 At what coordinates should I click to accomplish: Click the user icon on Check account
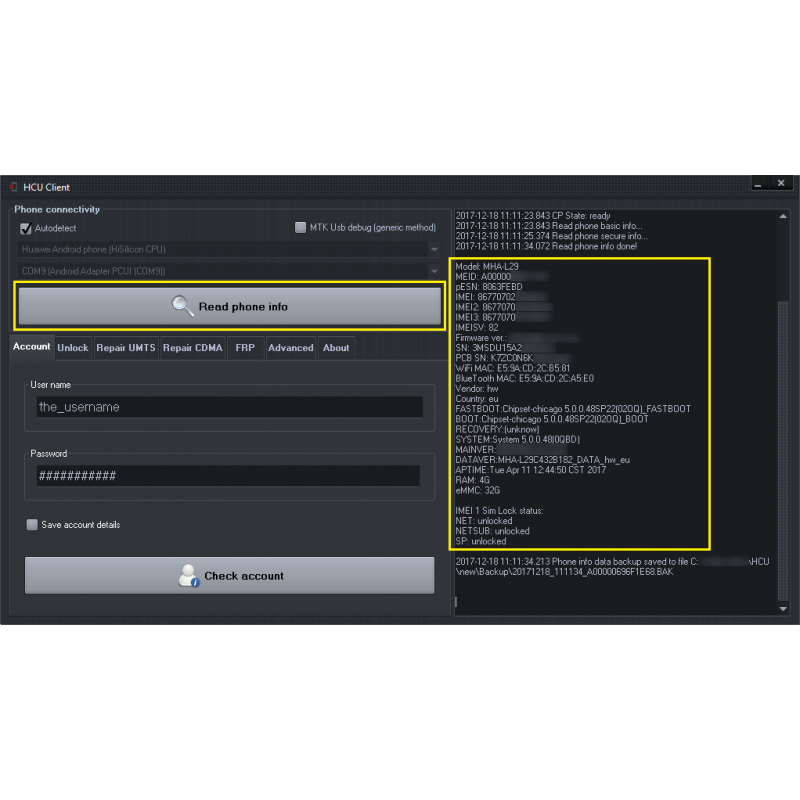(188, 576)
